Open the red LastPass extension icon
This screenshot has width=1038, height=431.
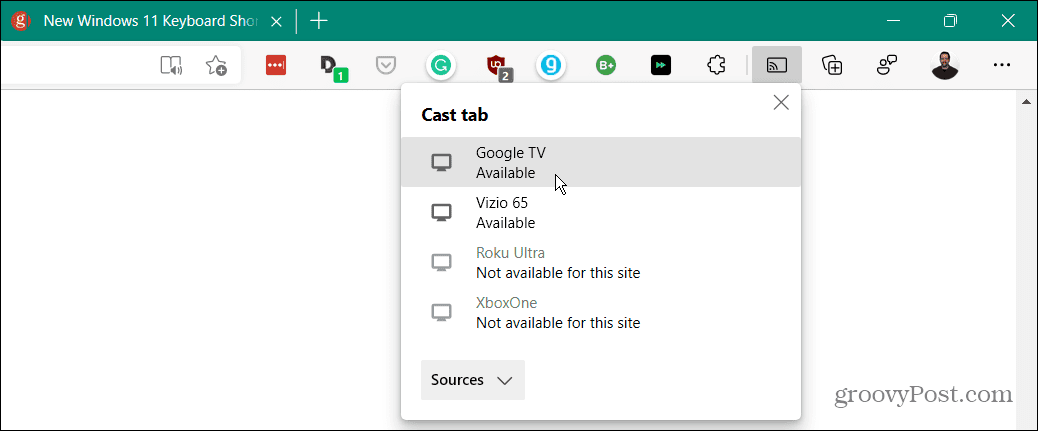(276, 65)
